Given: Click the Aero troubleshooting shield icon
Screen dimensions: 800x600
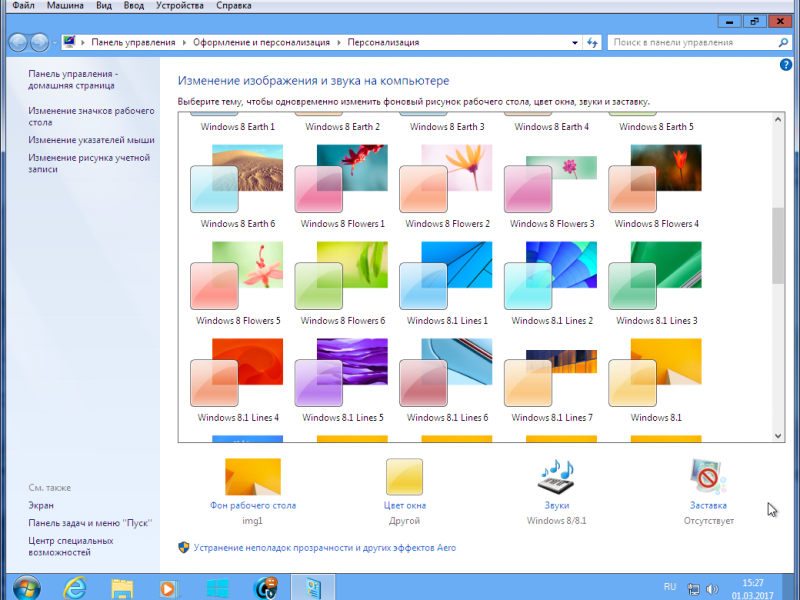Looking at the screenshot, I should tap(184, 547).
